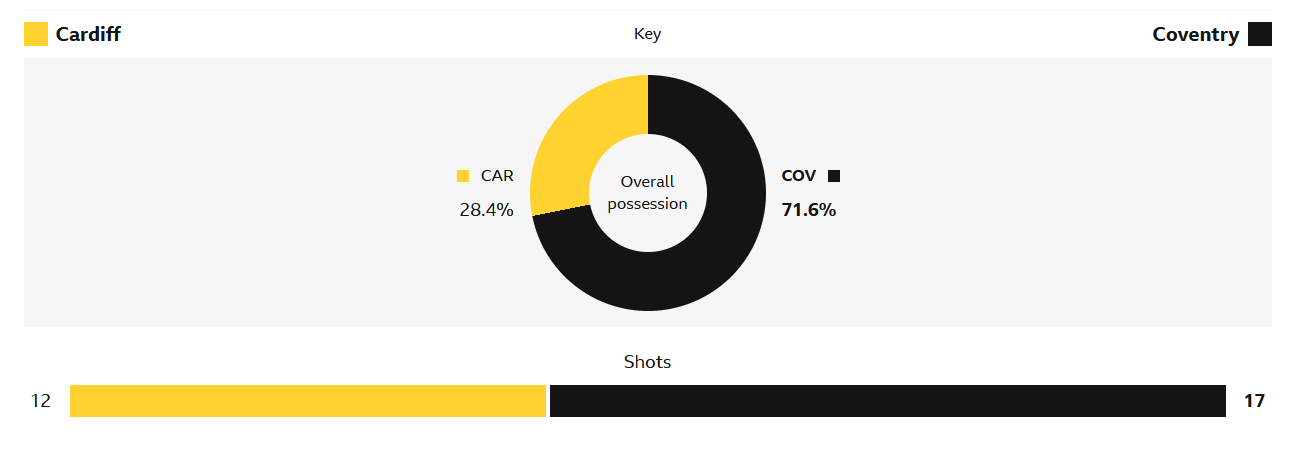Click the Coventry team name in key
The image size is (1300, 452).
point(1195,34)
